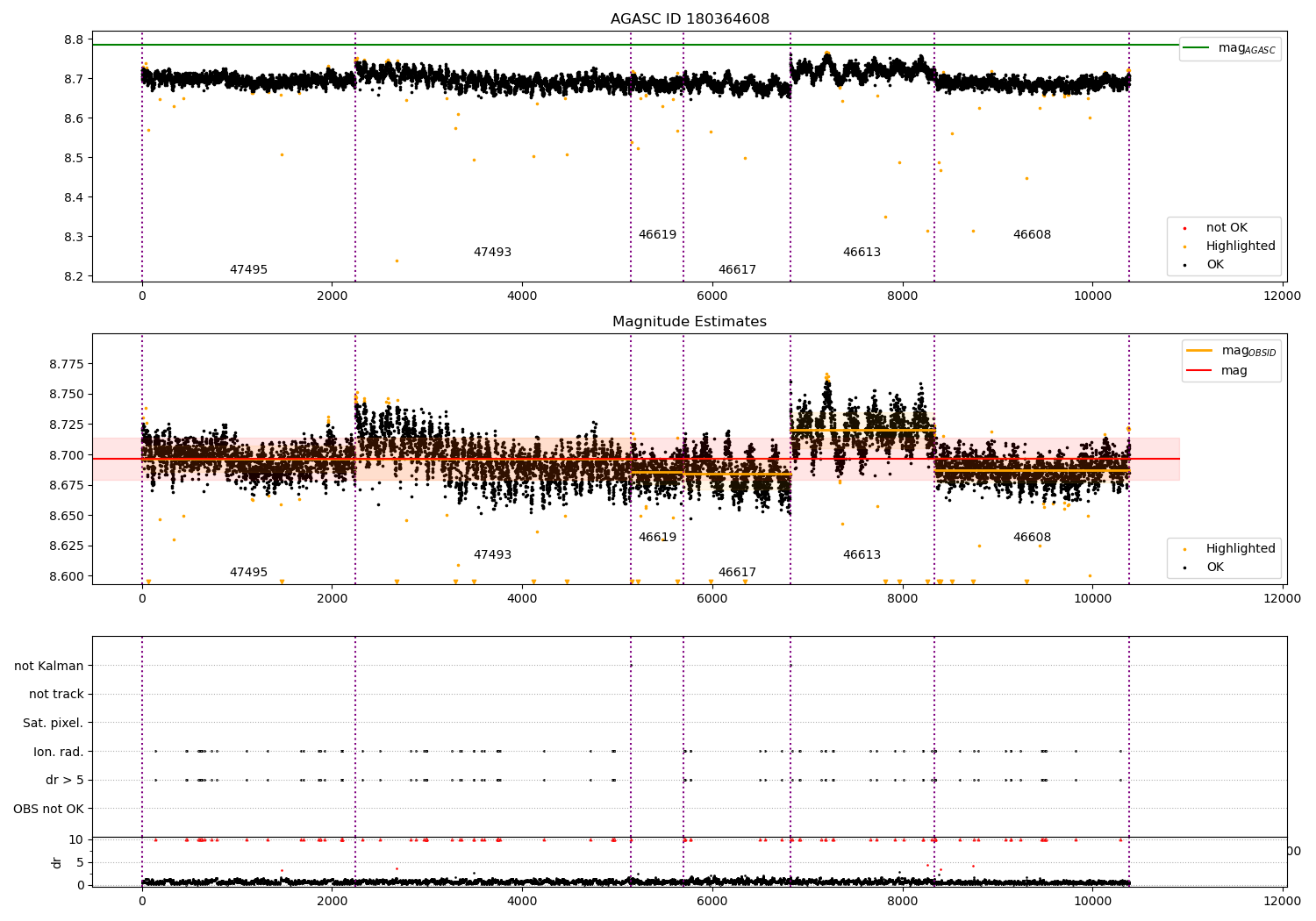Click the red line swatch beside 'mag' legend
1316x921 pixels.
[x=1199, y=370]
